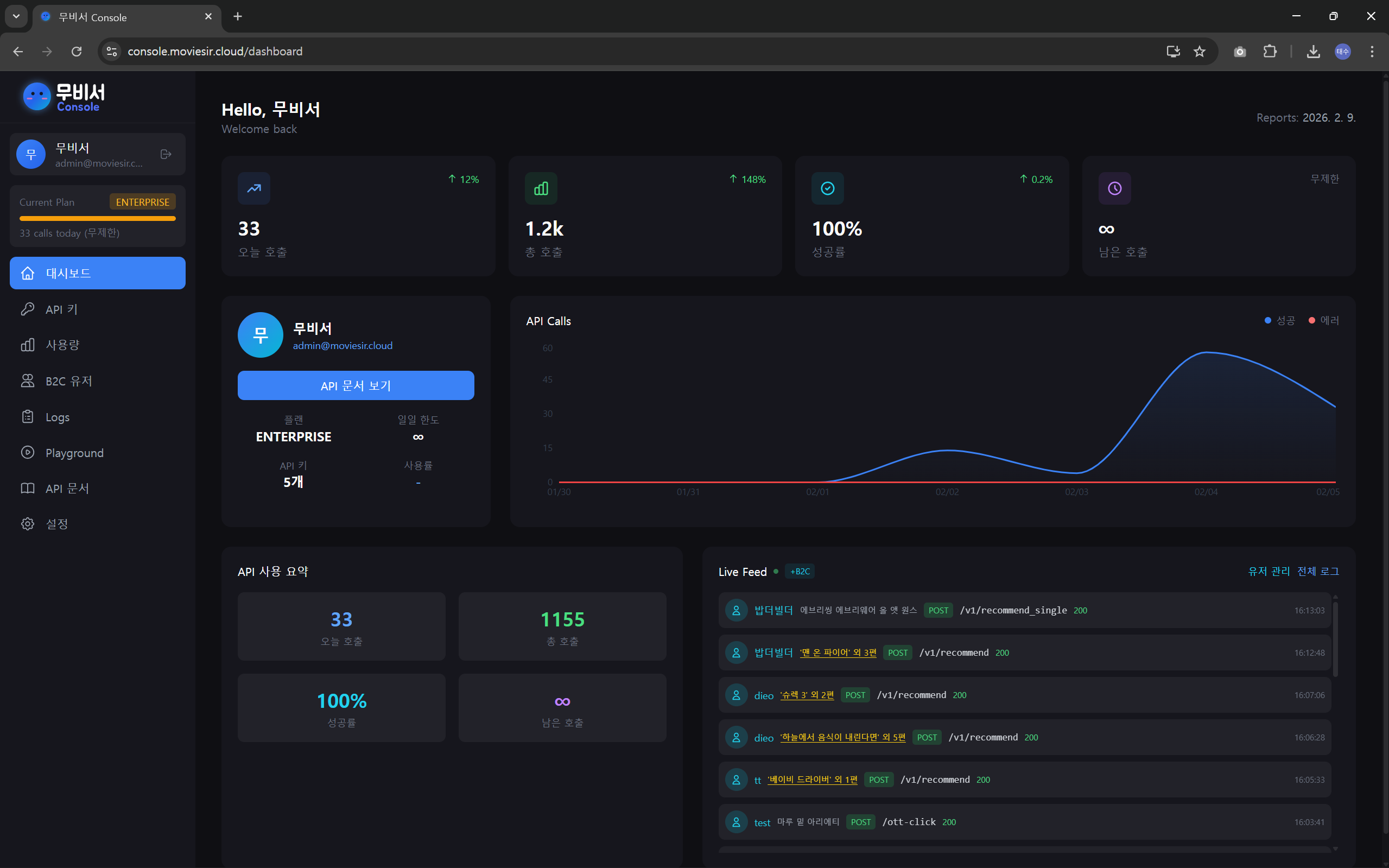The width and height of the screenshot is (1389, 868).
Task: Click the Live Feed scrollbar thumb
Action: pos(1335,637)
